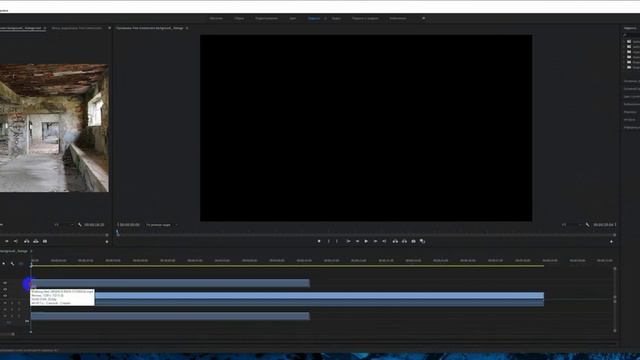Click the Program monitor scrub bar playhead

click(x=118, y=233)
